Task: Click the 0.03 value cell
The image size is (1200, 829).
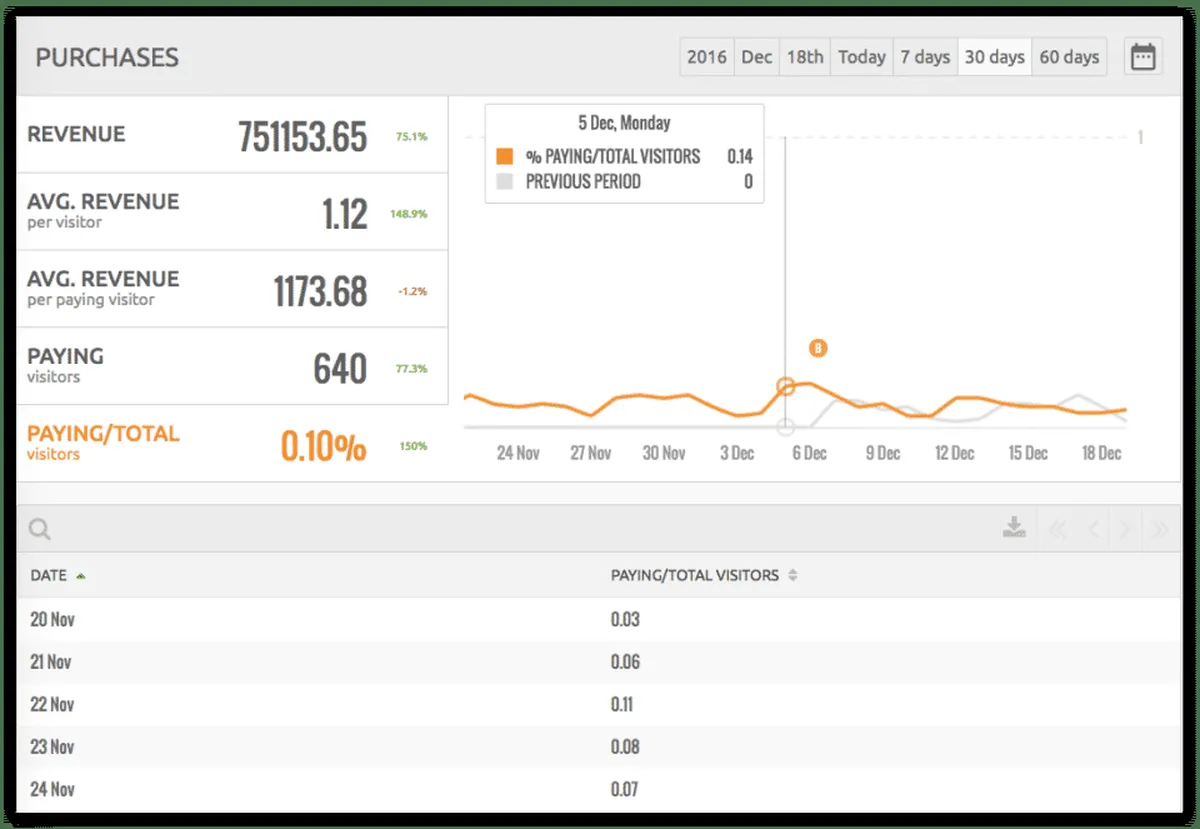Action: coord(625,620)
